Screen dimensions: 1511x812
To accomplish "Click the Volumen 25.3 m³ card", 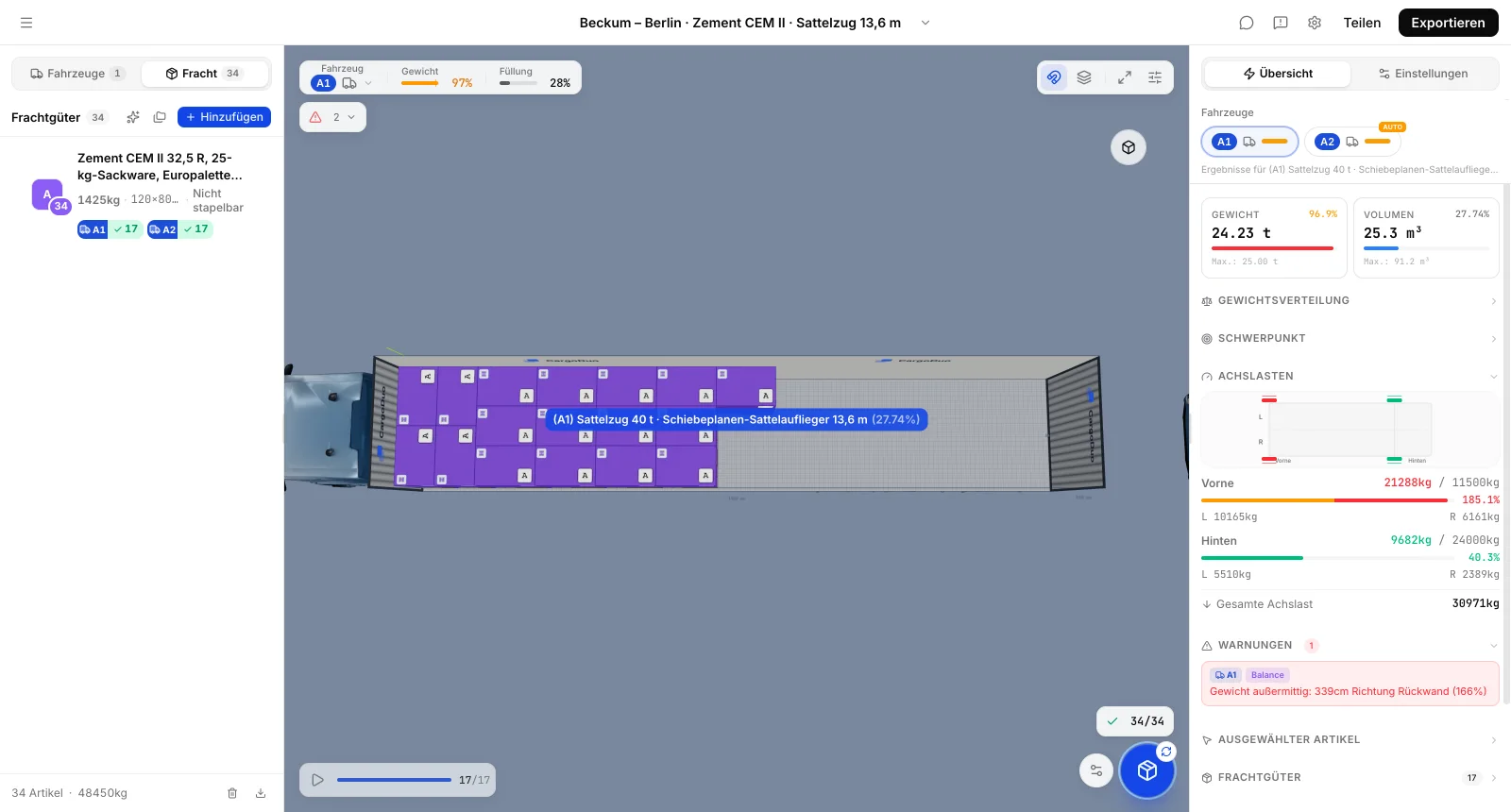I will [1426, 238].
